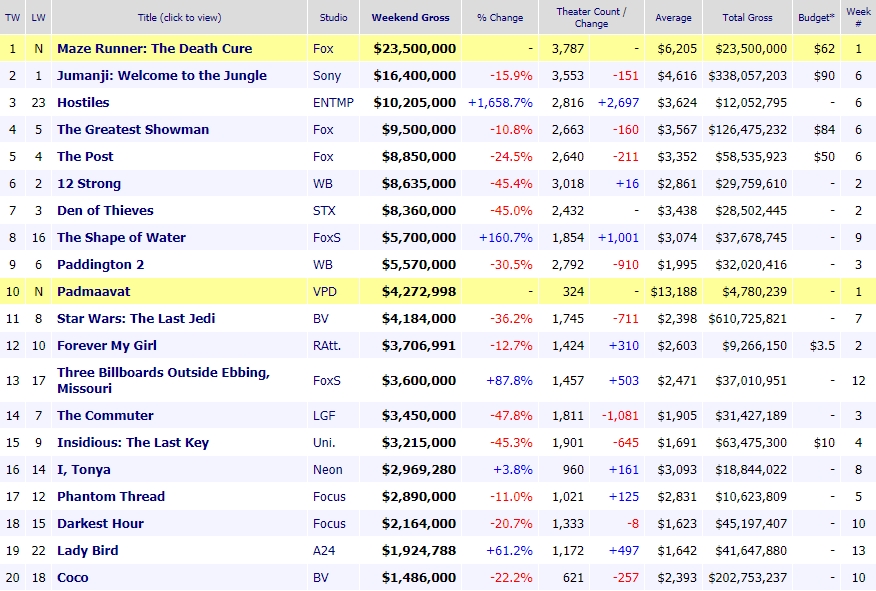This screenshot has height=591, width=876.
Task: Open Focus studio in Darkest Hour row
Action: (329, 523)
